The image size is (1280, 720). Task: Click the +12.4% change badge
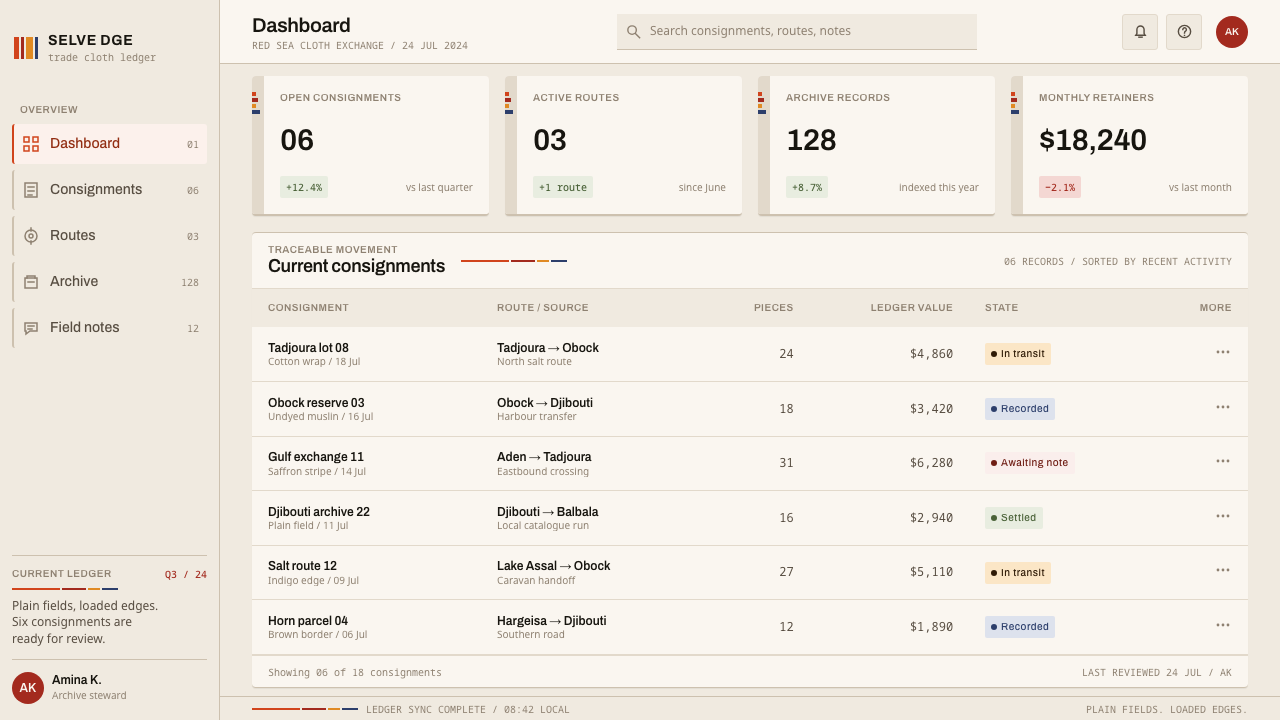click(304, 187)
